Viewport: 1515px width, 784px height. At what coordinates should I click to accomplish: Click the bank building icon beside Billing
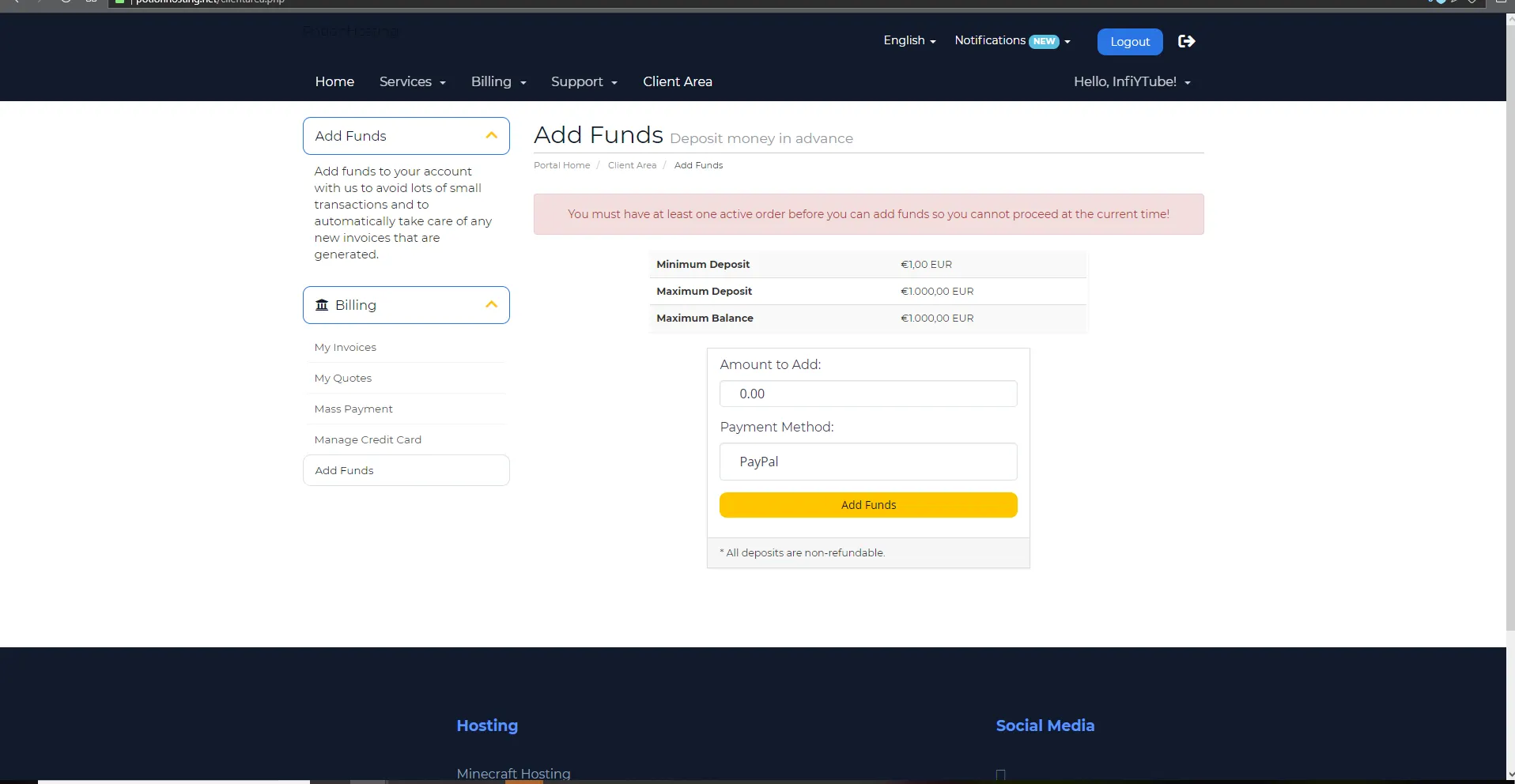click(x=322, y=305)
